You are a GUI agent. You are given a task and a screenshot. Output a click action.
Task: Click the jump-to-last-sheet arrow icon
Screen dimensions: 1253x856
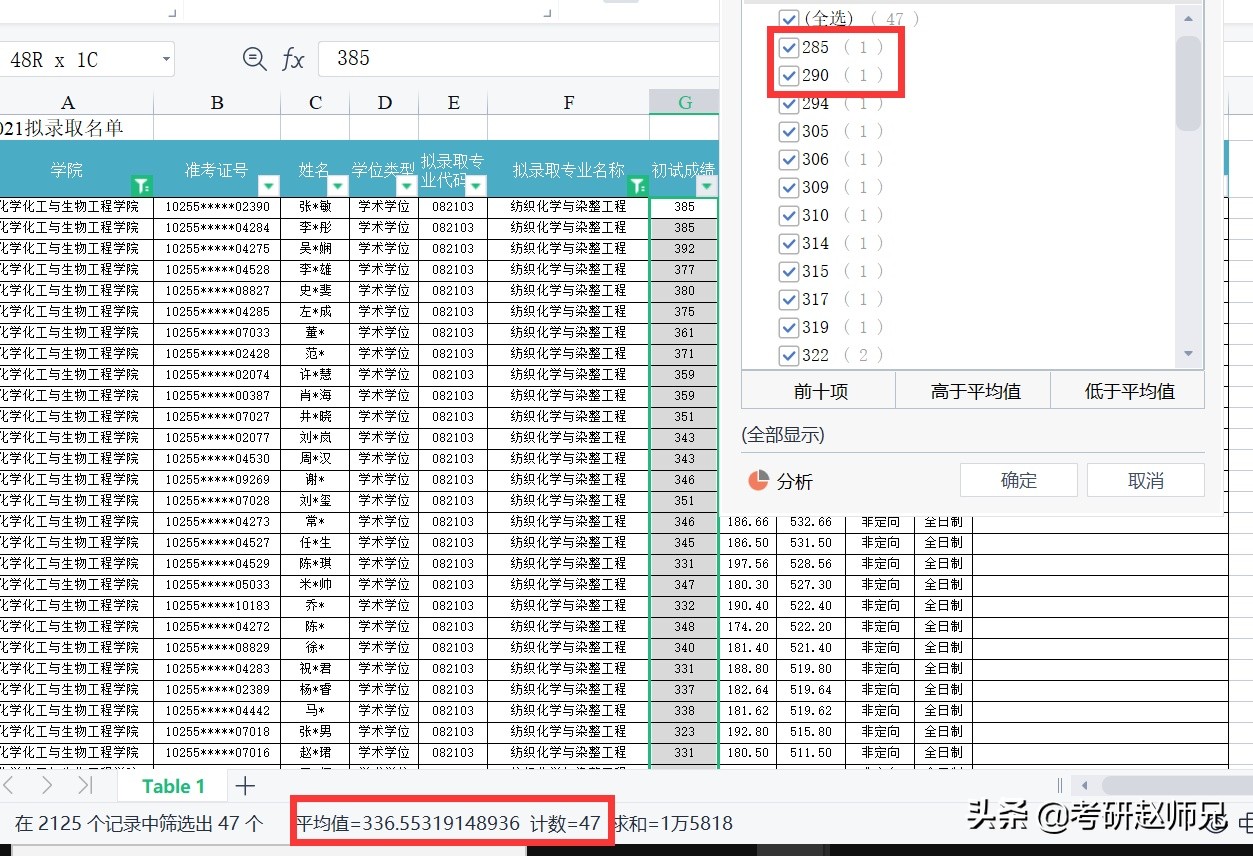(x=85, y=786)
